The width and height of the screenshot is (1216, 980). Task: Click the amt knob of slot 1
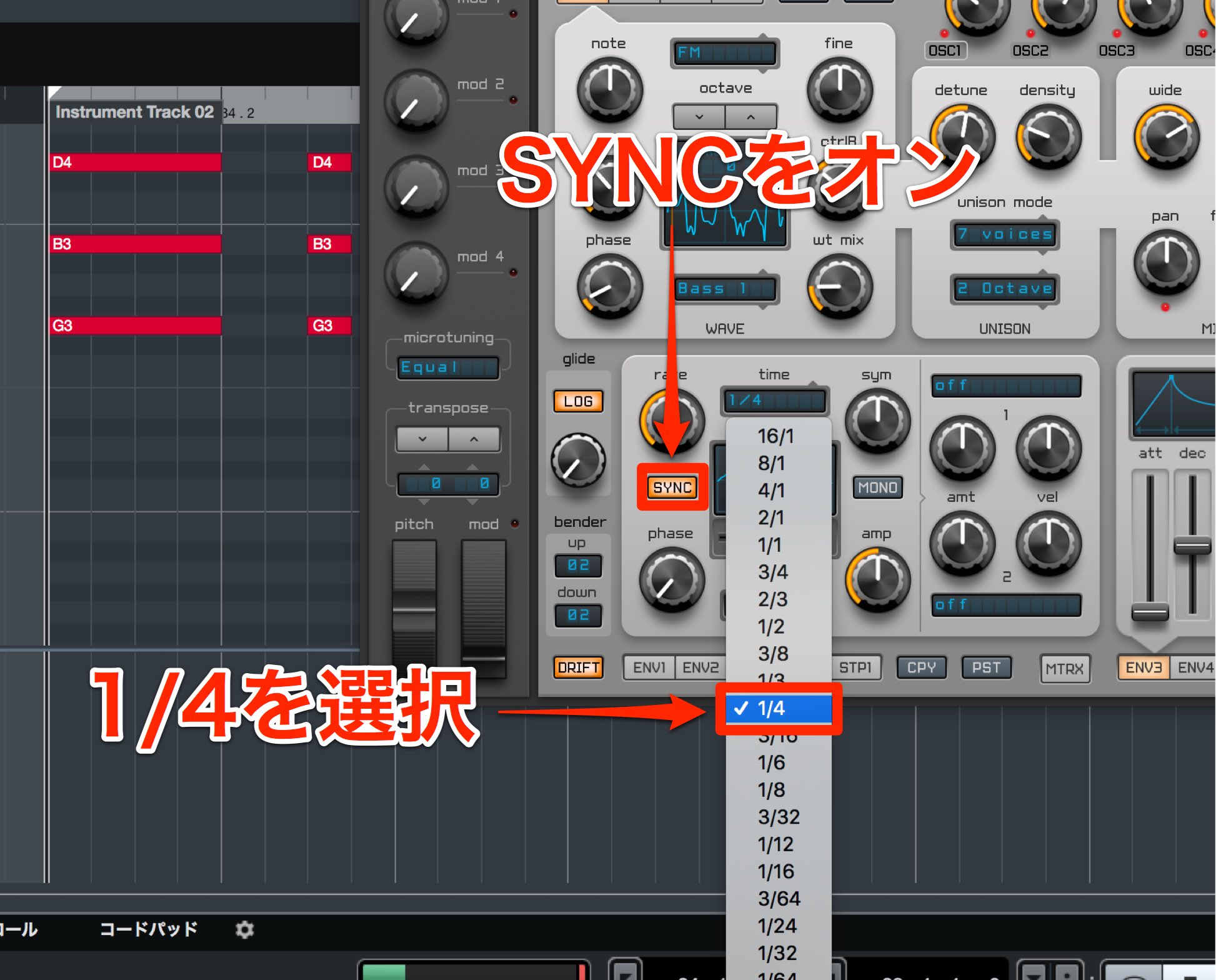point(962,447)
